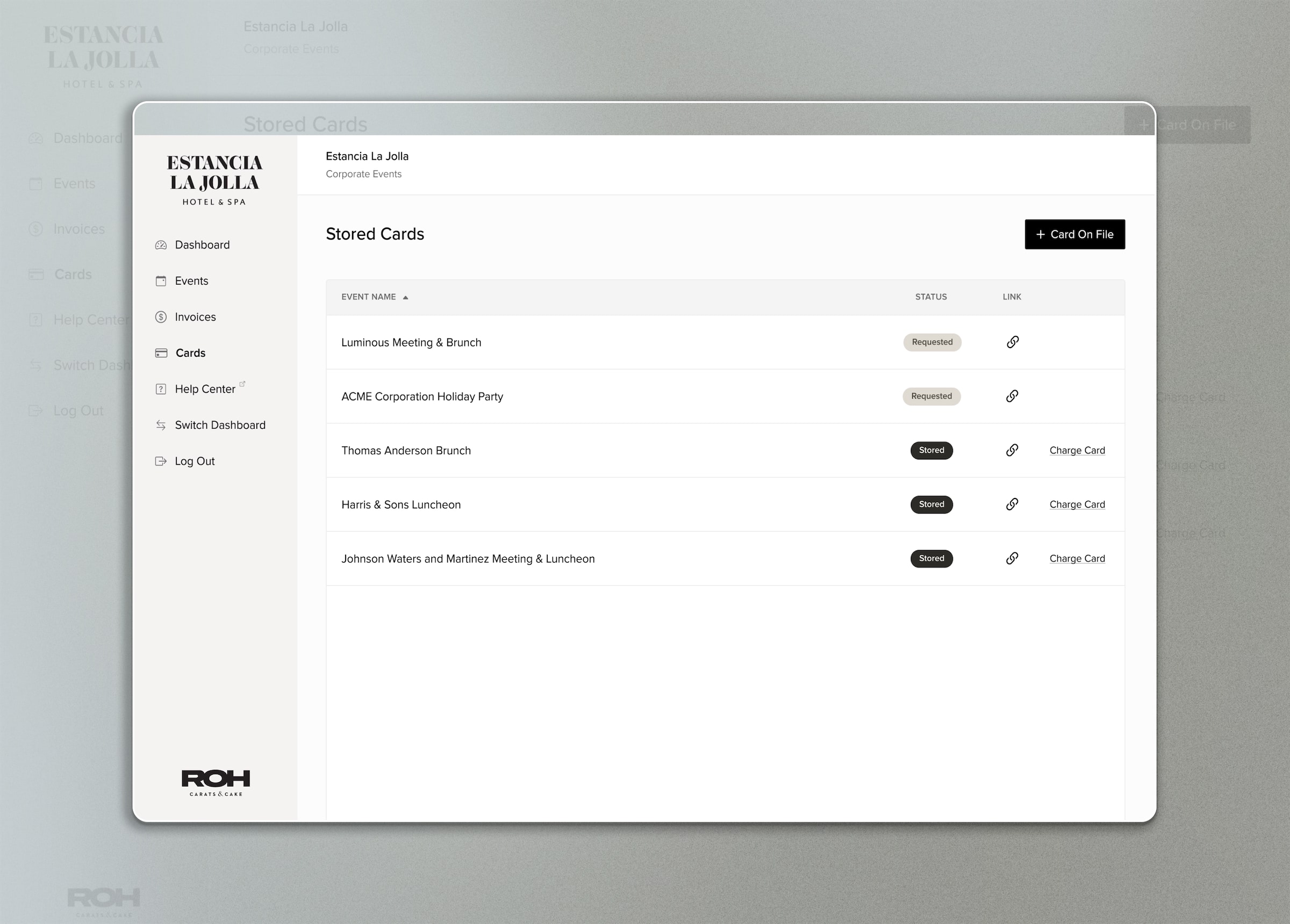Click the Switch Dashboard arrows icon
This screenshot has height=924, width=1290.
[161, 425]
